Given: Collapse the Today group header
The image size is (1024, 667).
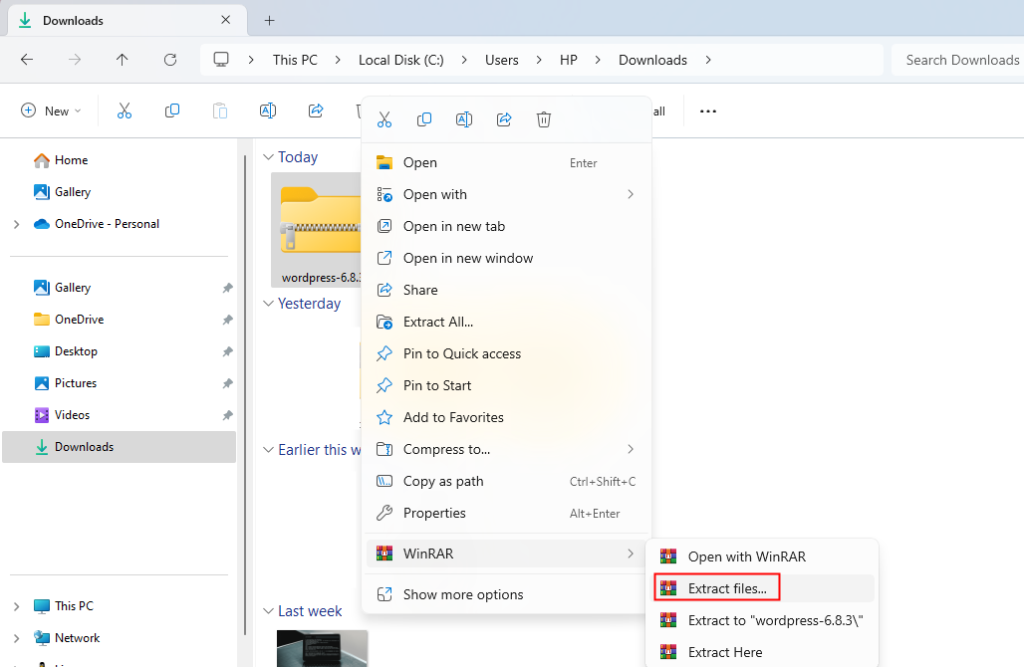Looking at the screenshot, I should coord(267,156).
